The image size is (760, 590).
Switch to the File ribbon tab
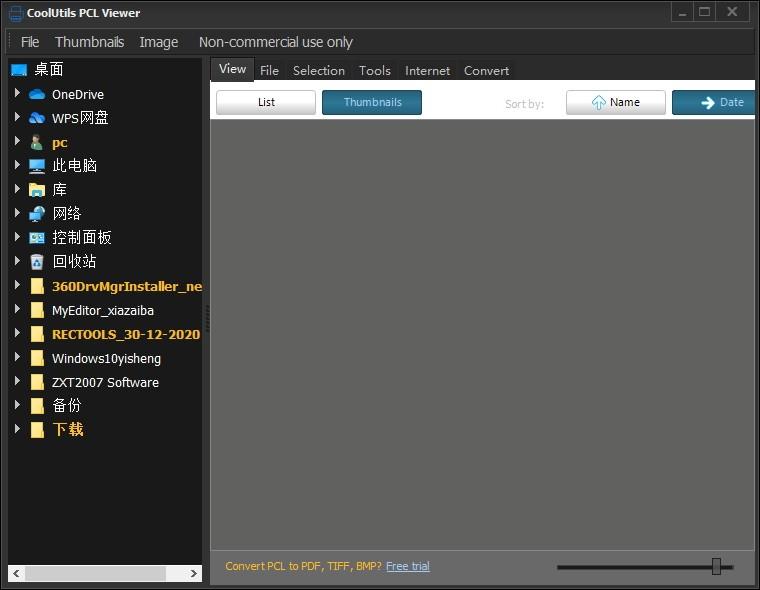click(269, 71)
